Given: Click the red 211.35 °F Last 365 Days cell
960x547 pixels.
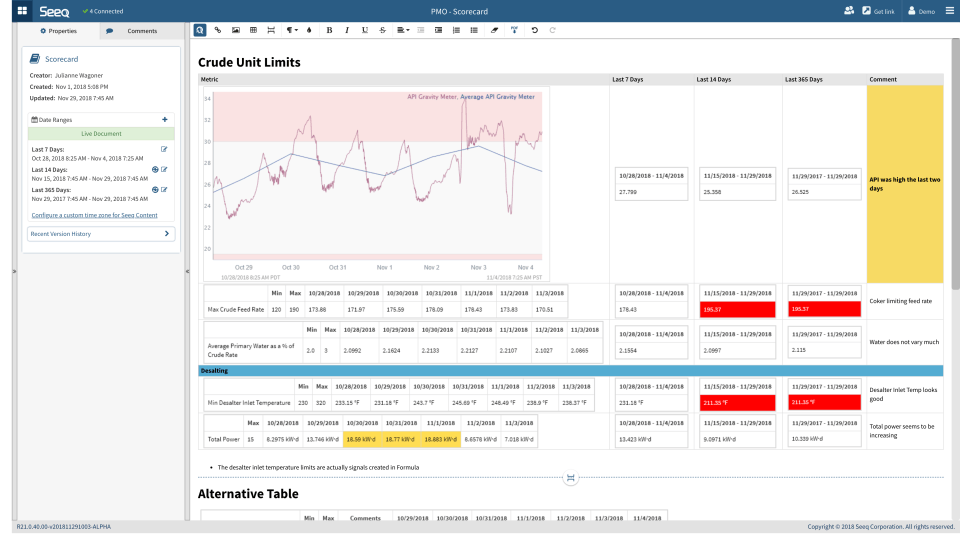Looking at the screenshot, I should click(824, 402).
